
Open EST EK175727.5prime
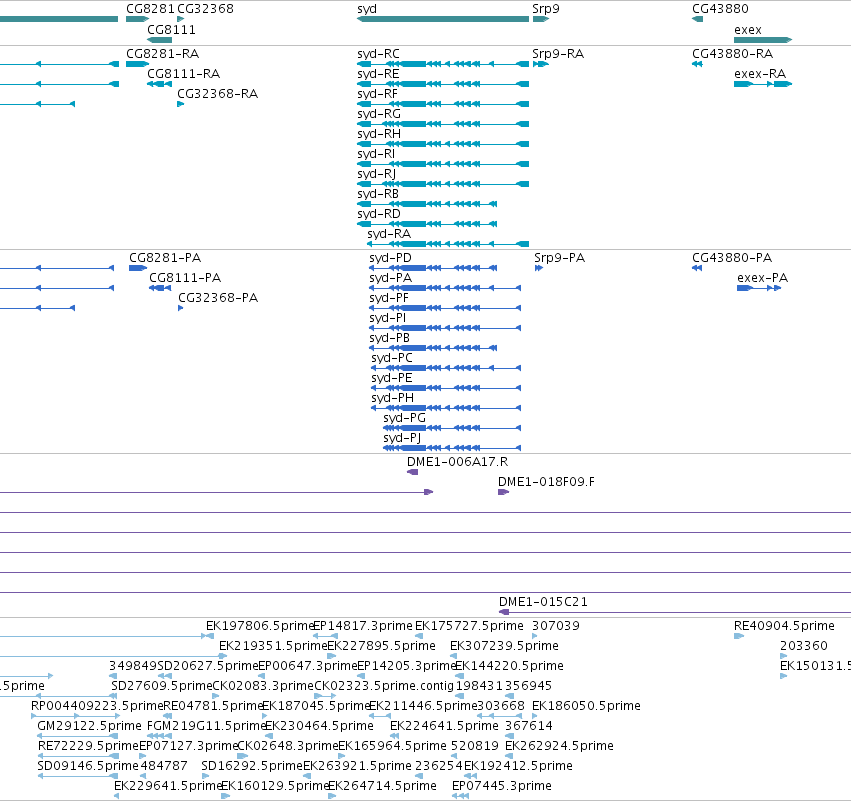click(469, 626)
